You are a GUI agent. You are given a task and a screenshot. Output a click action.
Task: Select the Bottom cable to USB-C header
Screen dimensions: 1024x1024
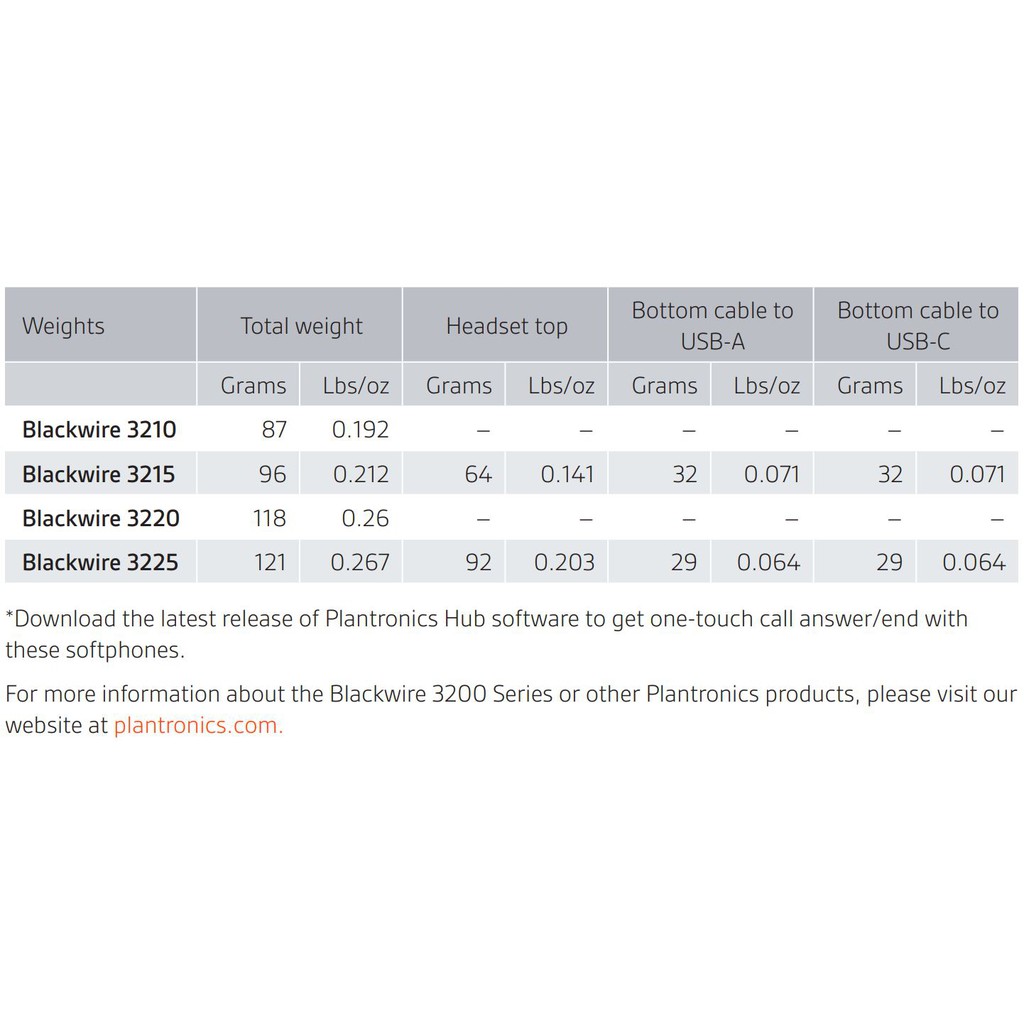tap(917, 326)
